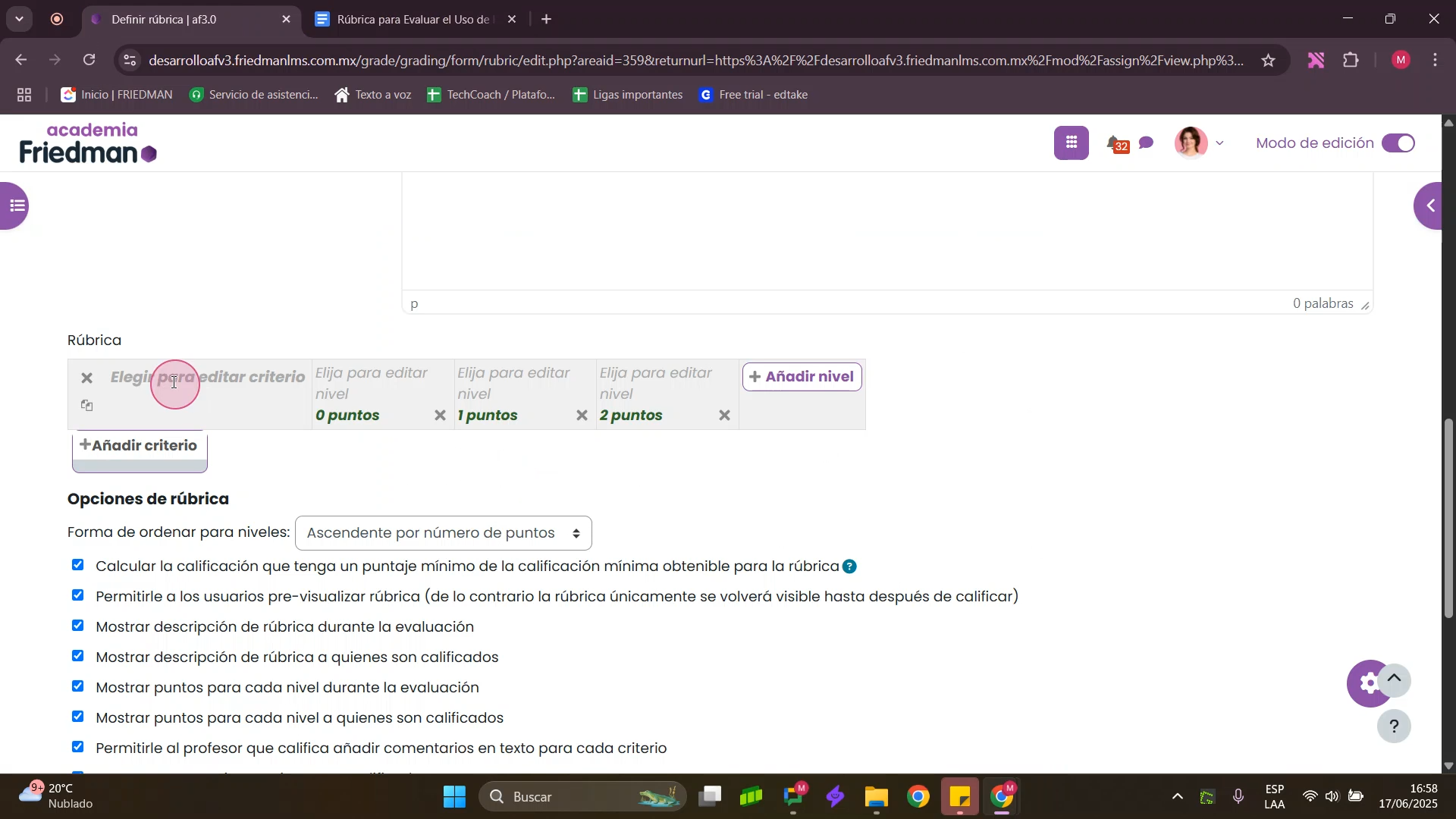This screenshot has height=819, width=1456.
Task: Duplicate criterion using the copy icon
Action: (86, 406)
